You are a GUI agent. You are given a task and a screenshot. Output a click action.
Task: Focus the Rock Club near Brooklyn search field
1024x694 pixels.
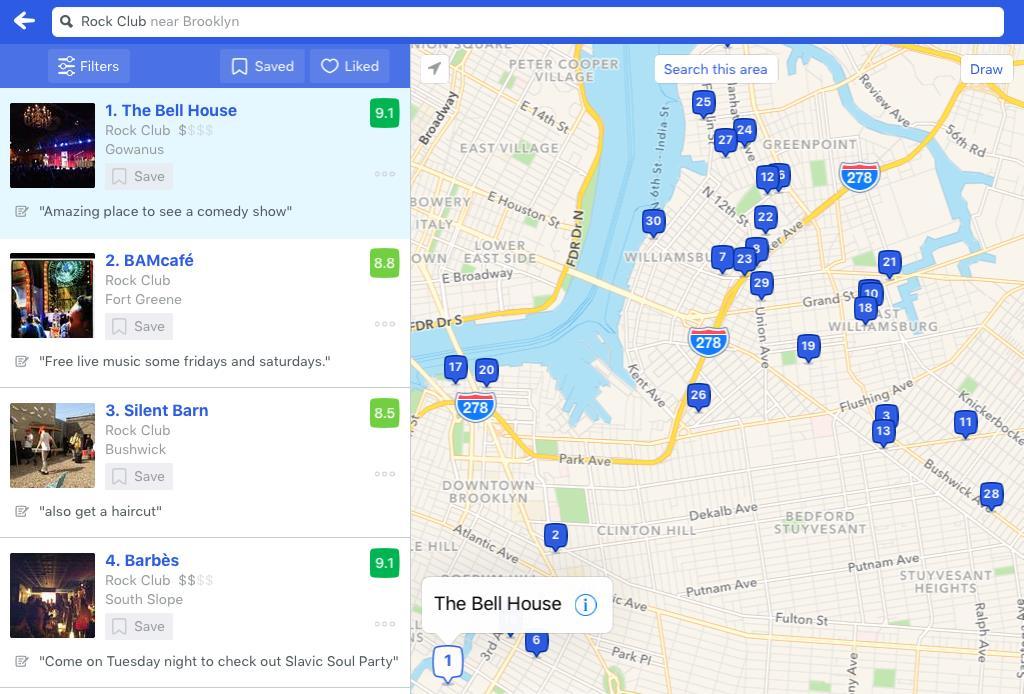[528, 22]
